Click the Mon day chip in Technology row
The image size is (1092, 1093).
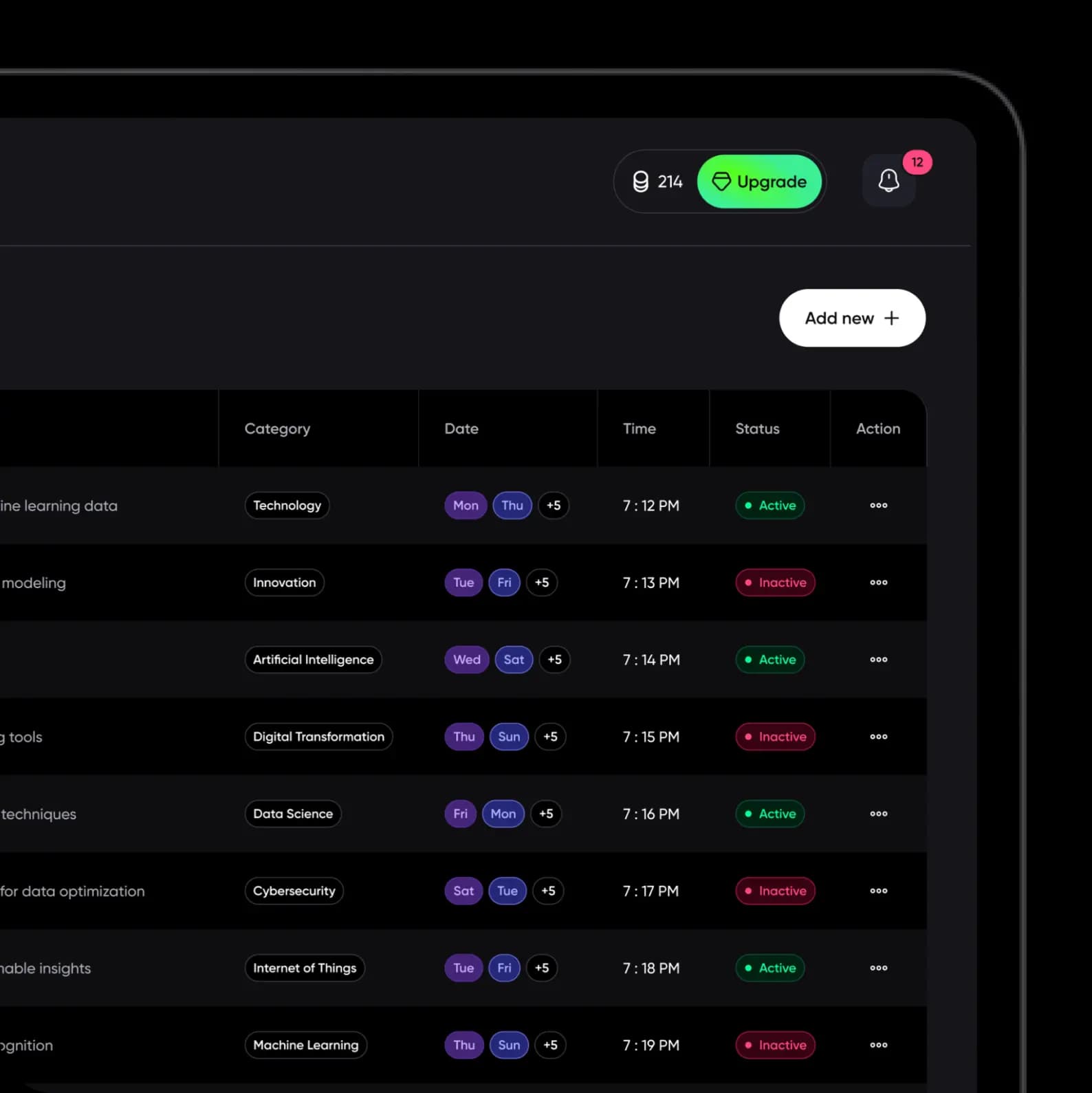point(466,506)
